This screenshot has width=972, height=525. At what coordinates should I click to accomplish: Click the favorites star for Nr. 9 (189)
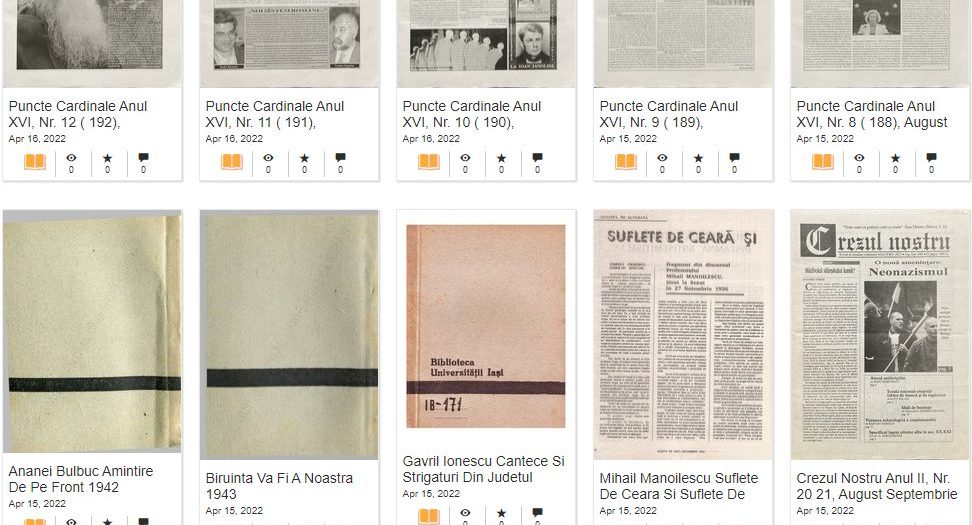pos(699,158)
